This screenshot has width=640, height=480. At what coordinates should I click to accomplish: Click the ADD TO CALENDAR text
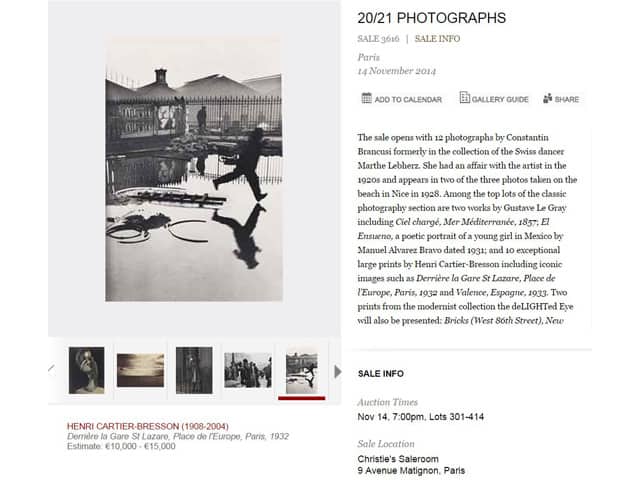[x=408, y=99]
